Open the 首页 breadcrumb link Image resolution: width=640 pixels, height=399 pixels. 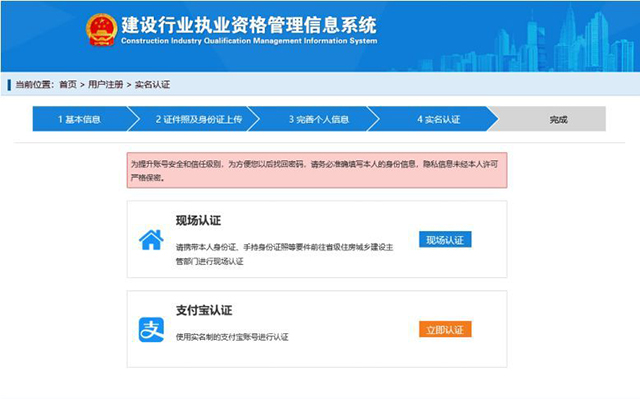(x=68, y=84)
